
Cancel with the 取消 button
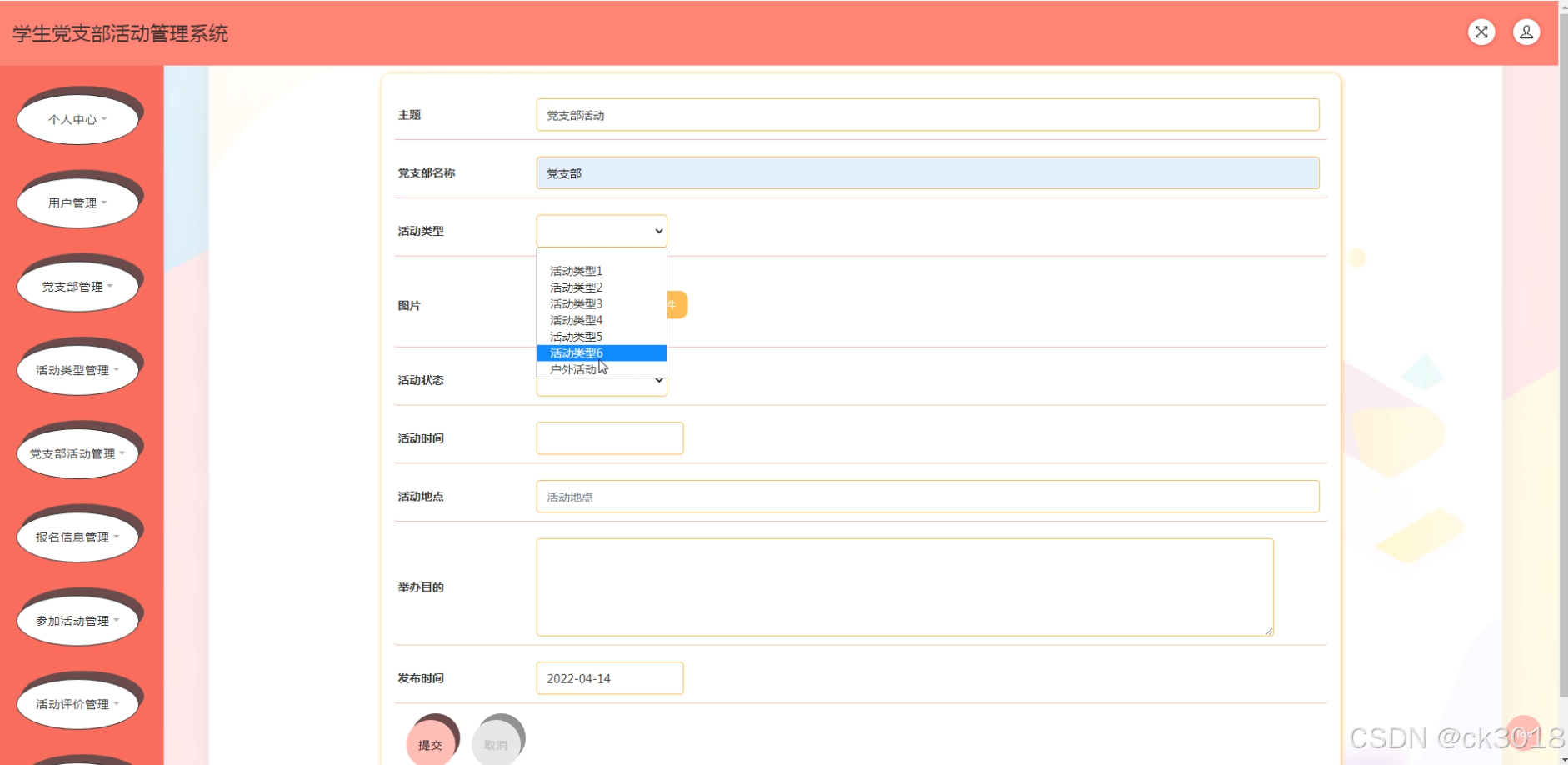496,744
